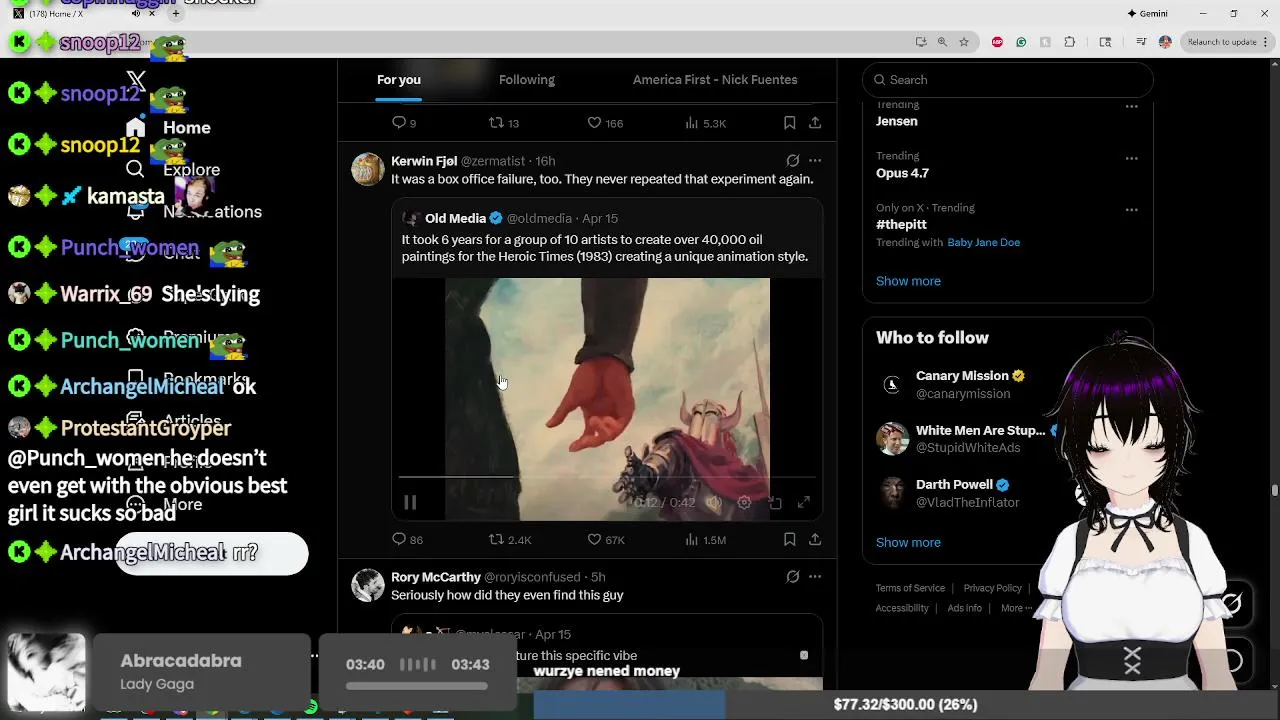Image resolution: width=1280 pixels, height=720 pixels.
Task: Open Privacy Policy footer link
Action: click(x=992, y=588)
